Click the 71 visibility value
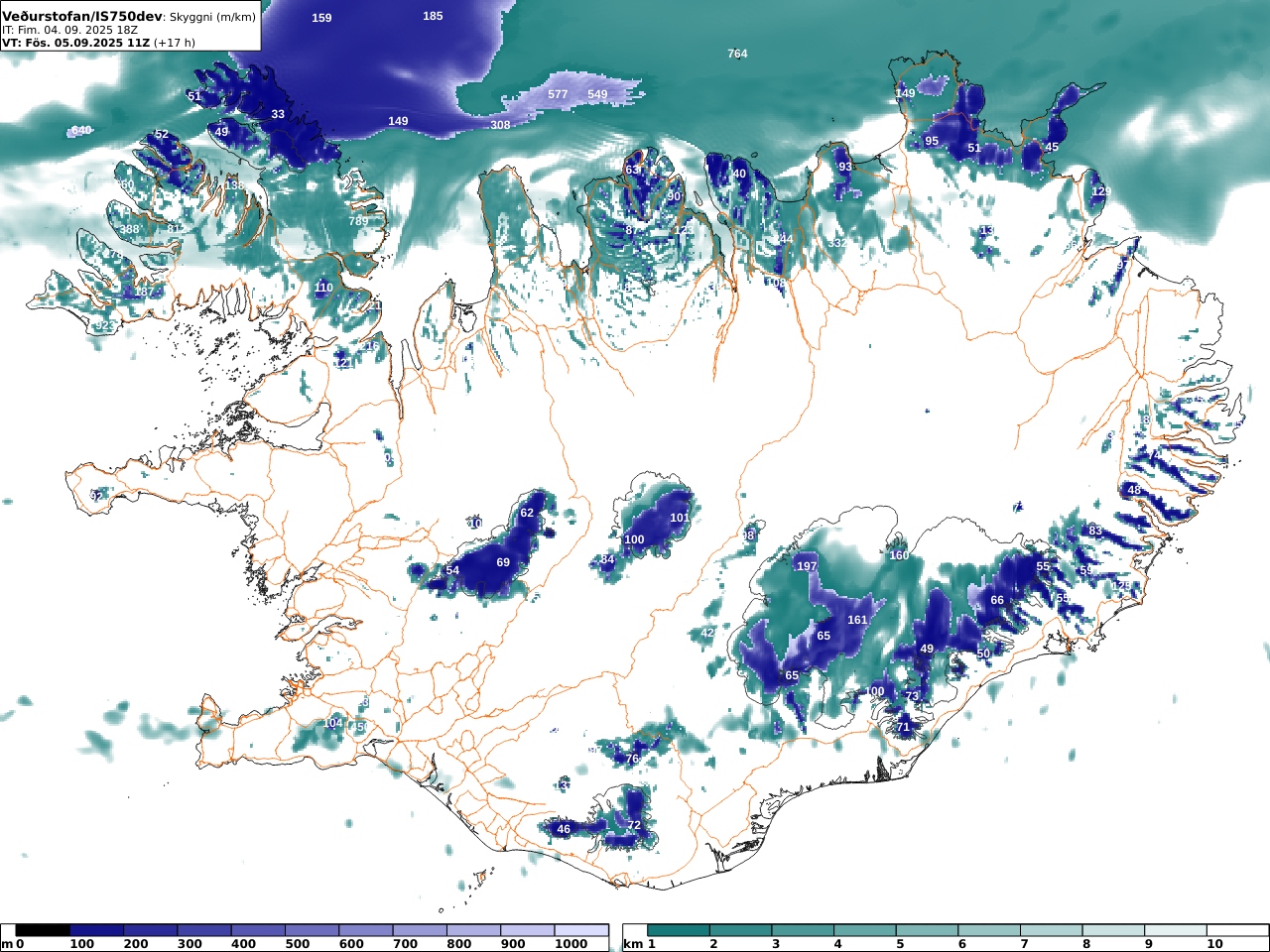 click(903, 727)
